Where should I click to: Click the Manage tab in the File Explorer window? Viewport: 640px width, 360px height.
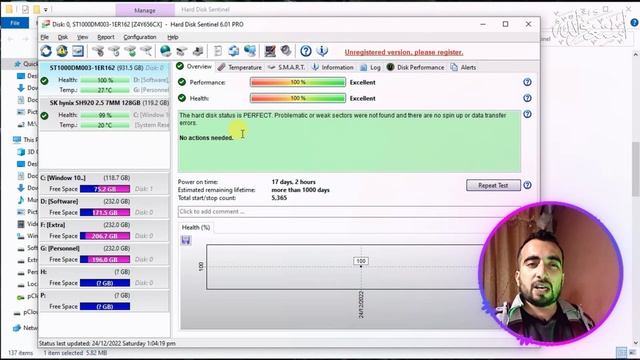click(145, 10)
